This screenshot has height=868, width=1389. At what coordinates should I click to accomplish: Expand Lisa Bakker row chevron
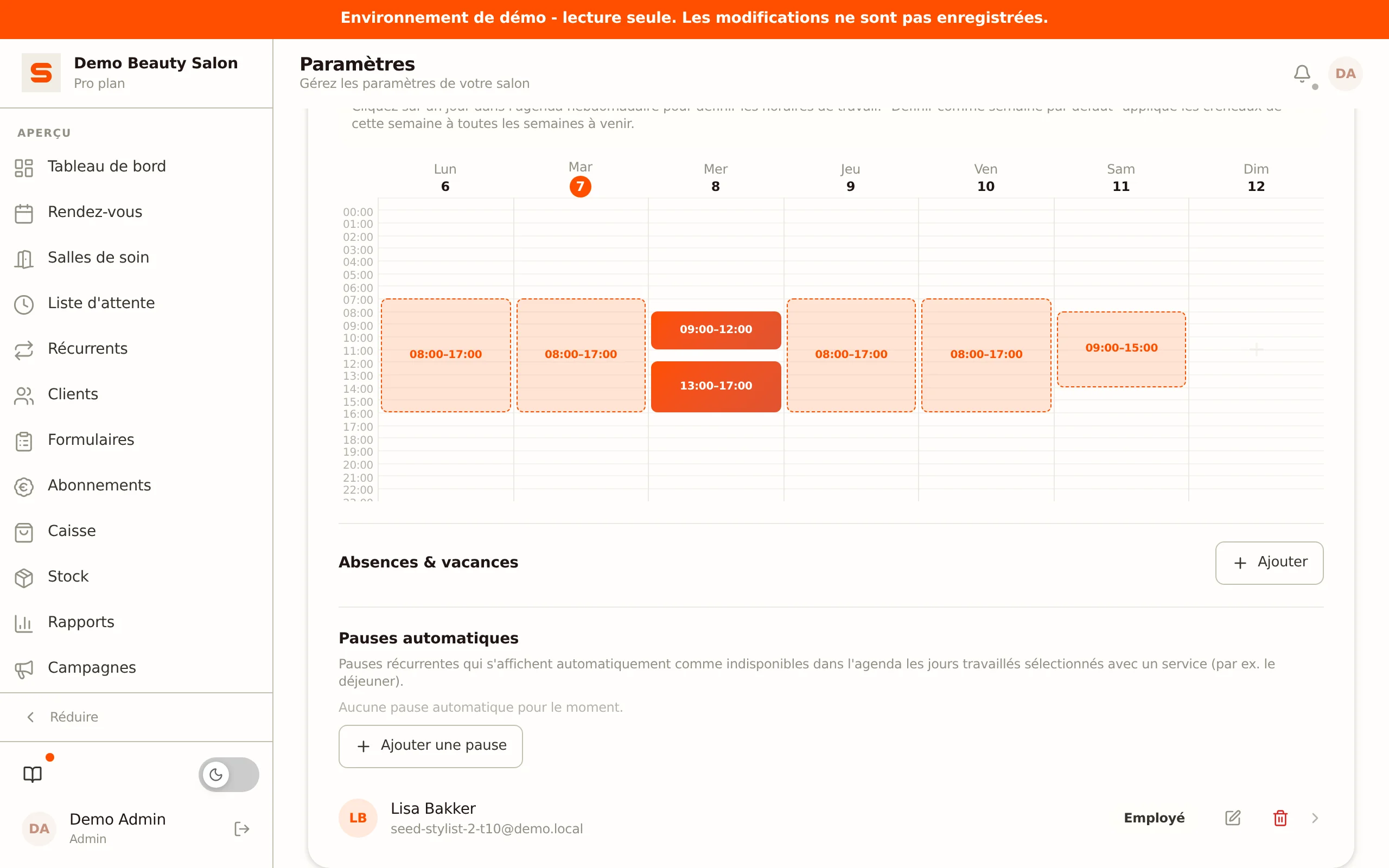coord(1315,818)
